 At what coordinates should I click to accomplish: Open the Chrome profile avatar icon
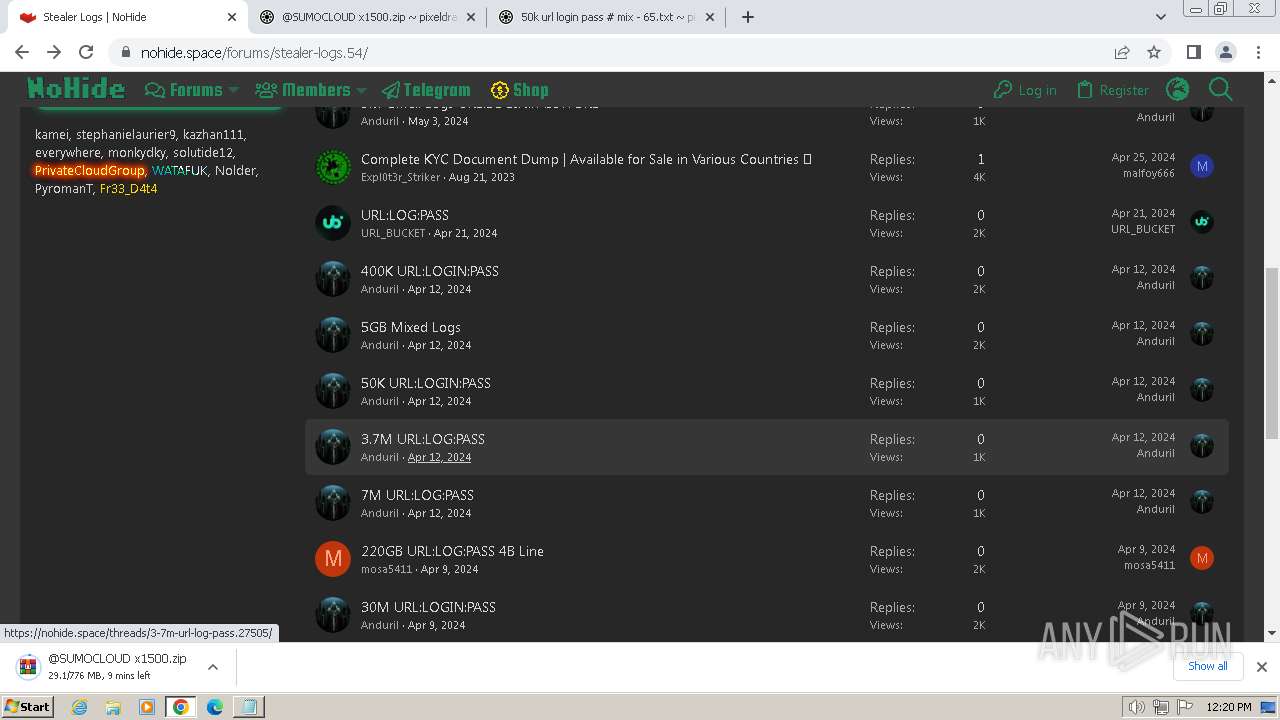1226,52
